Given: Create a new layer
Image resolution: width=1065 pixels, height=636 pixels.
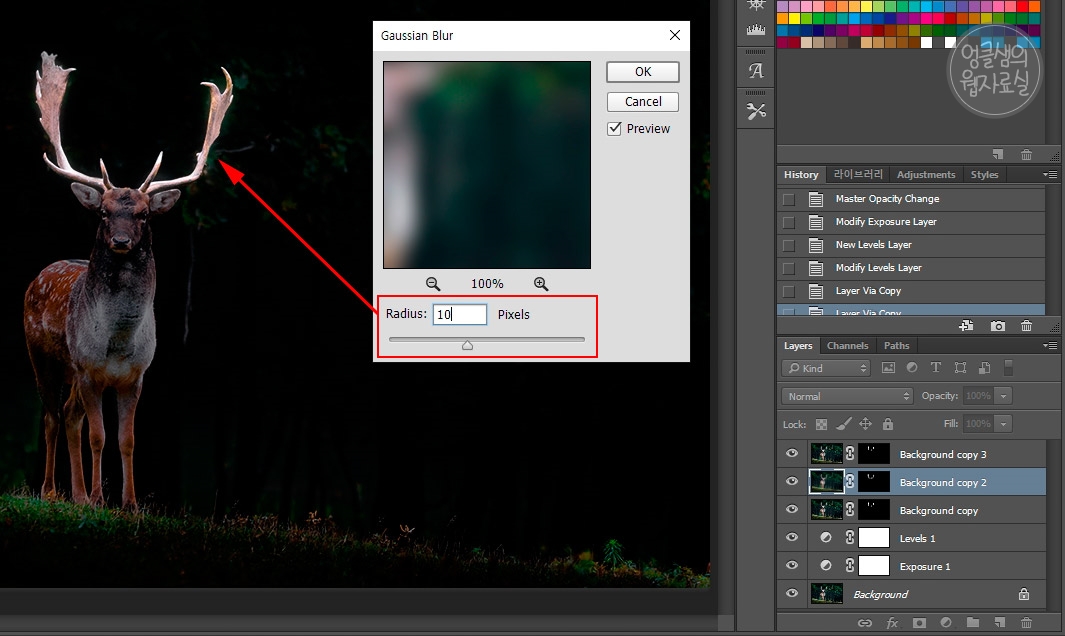Looking at the screenshot, I should click(x=999, y=622).
